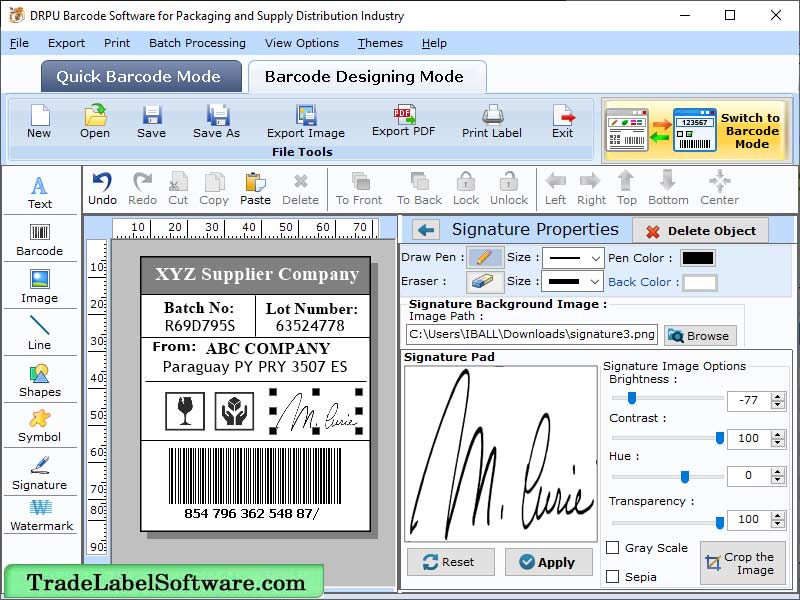The width and height of the screenshot is (800, 600).
Task: Open the Export menu
Action: (x=66, y=43)
